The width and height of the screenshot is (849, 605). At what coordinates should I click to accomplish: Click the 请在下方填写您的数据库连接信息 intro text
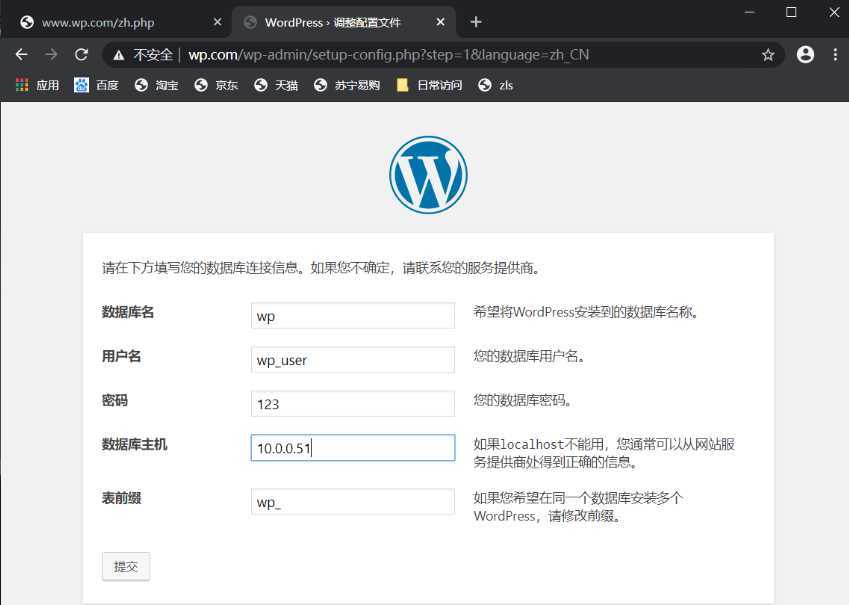322,268
